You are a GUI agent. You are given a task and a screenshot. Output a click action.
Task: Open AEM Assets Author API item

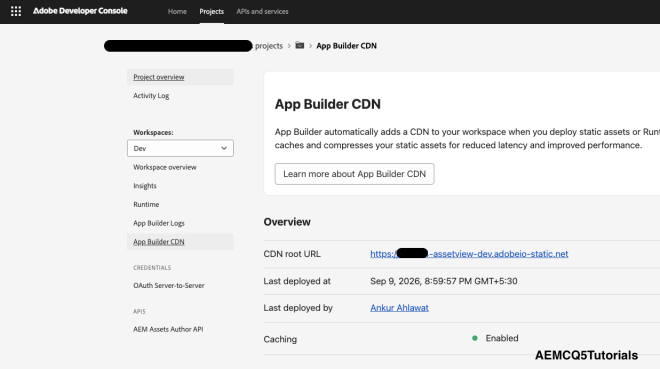[x=168, y=329]
